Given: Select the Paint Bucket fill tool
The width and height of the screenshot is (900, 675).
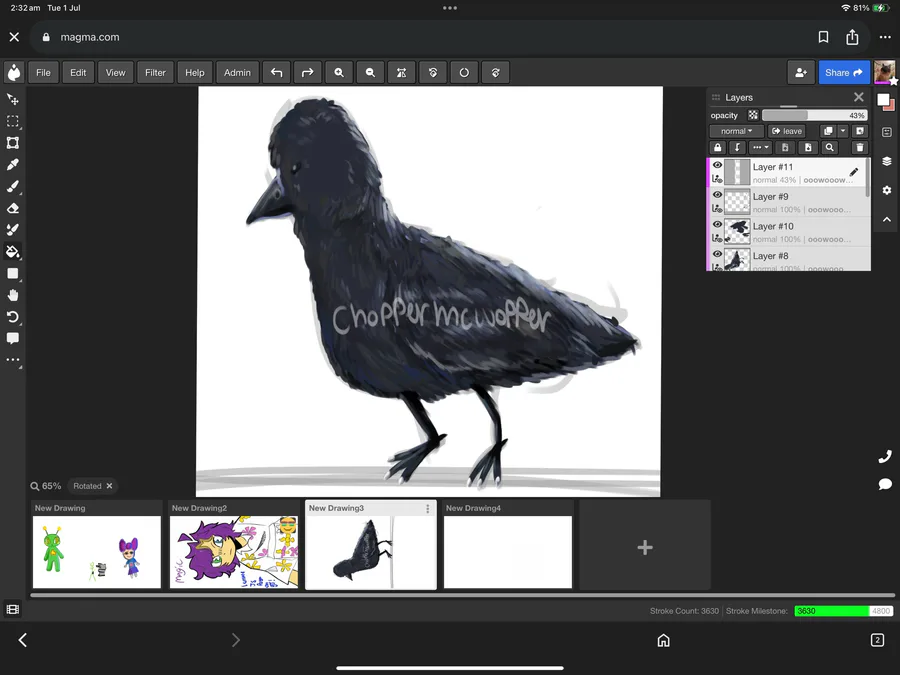Looking at the screenshot, I should coord(13,251).
